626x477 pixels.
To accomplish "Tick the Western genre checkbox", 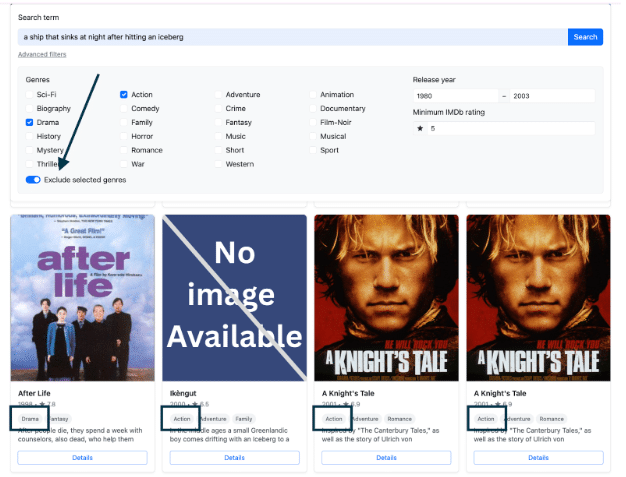I will (219, 164).
